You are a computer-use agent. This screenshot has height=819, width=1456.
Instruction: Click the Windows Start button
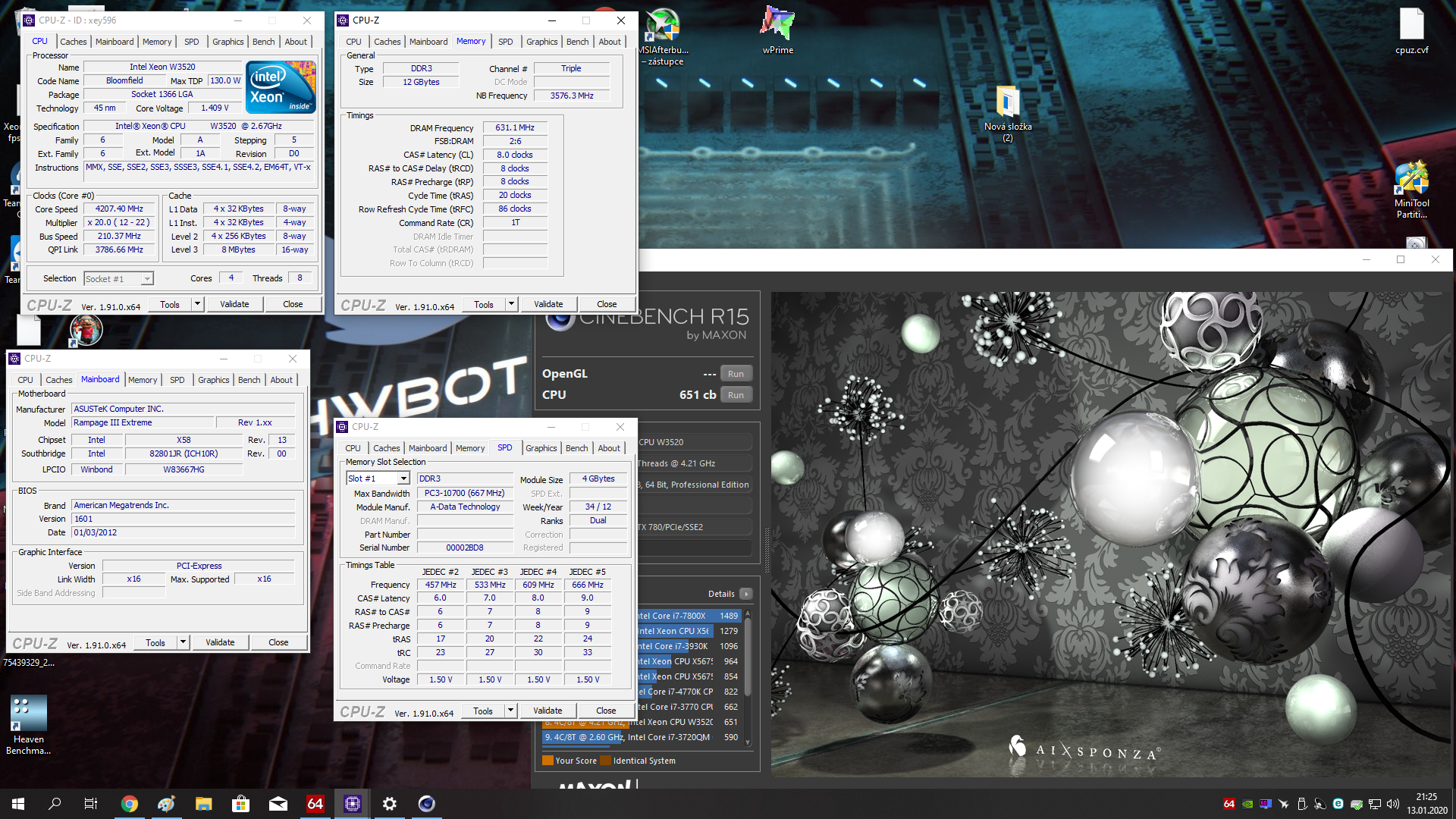[18, 804]
